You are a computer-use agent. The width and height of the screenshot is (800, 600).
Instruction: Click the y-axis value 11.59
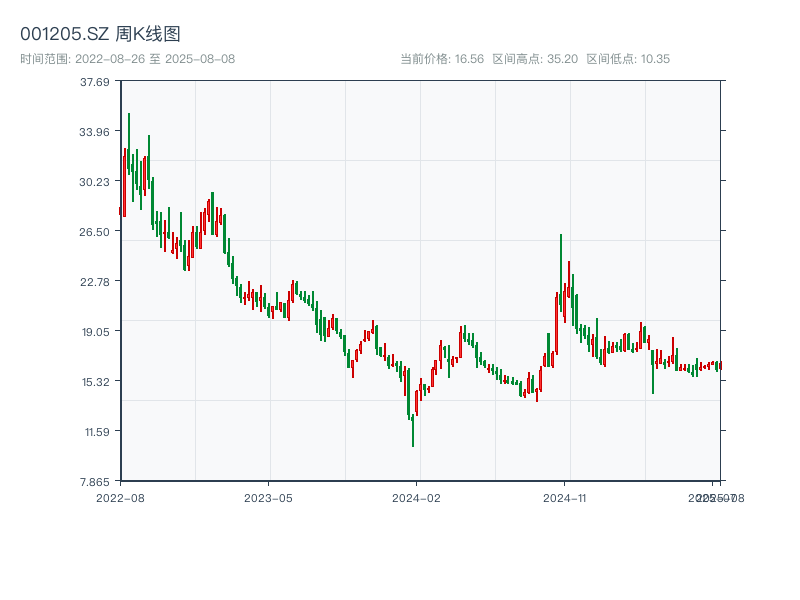pyautogui.click(x=97, y=432)
